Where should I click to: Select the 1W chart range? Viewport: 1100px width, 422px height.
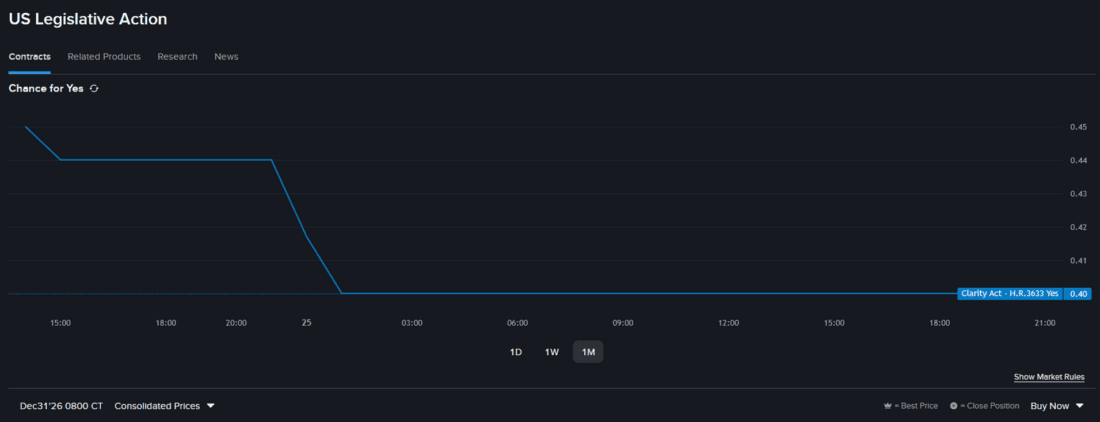point(552,352)
